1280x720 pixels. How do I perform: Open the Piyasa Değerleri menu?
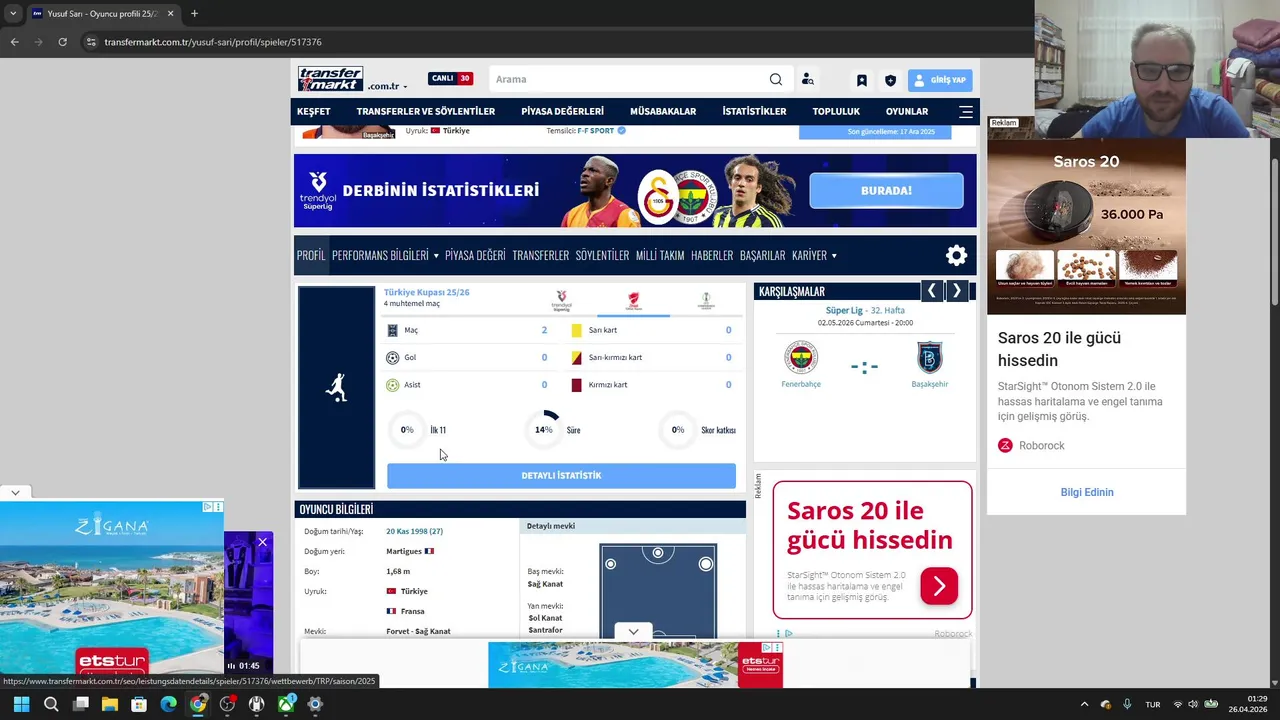(x=562, y=111)
